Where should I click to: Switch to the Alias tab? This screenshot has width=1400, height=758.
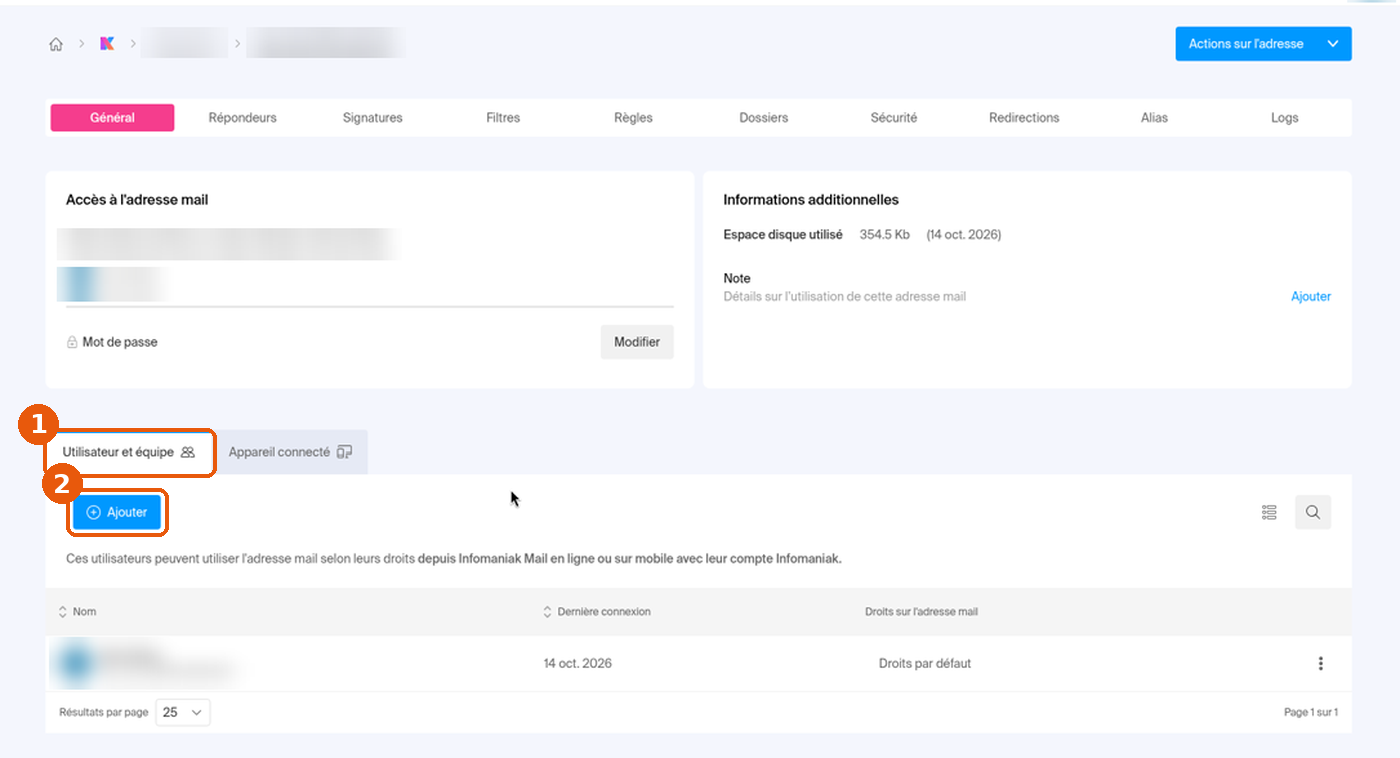point(1154,118)
